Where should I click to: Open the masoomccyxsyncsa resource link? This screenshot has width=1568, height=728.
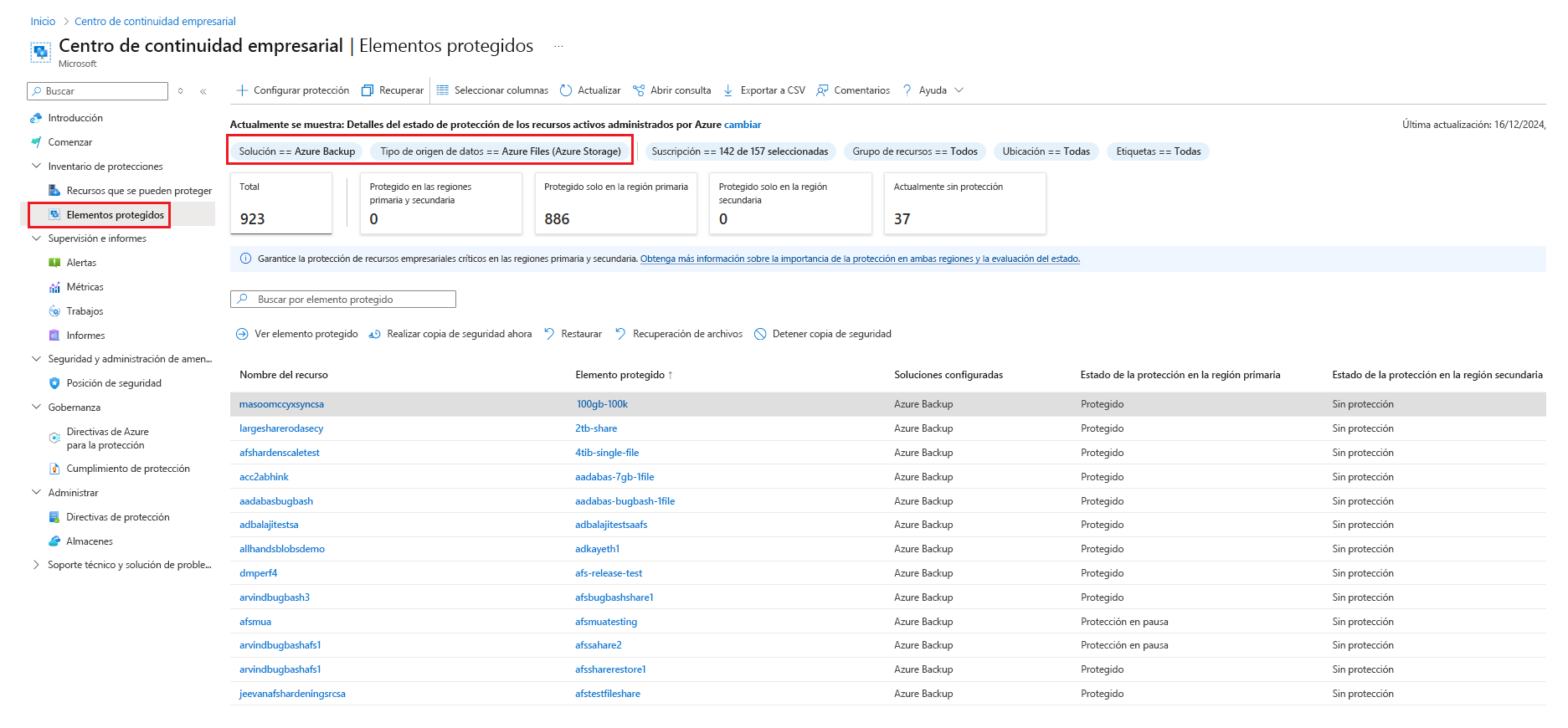click(281, 404)
